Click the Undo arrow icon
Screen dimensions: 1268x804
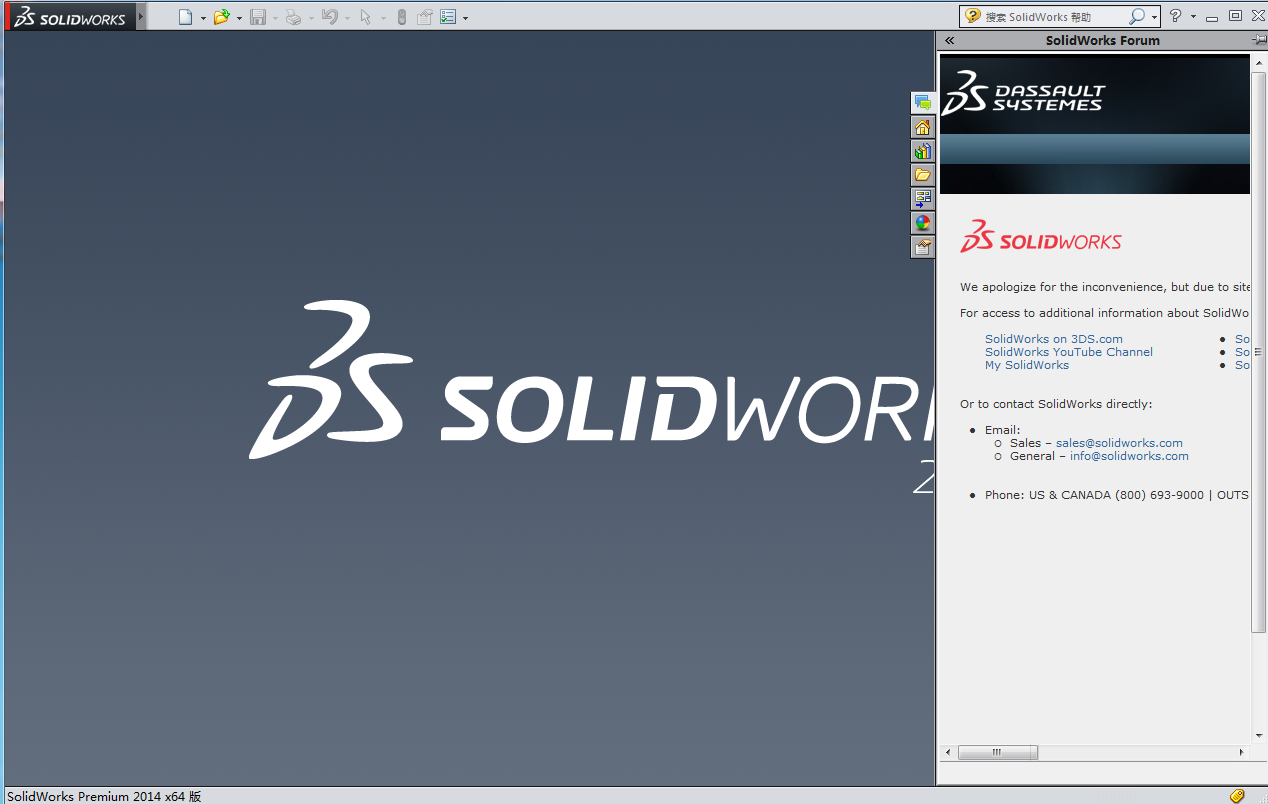pyautogui.click(x=329, y=17)
